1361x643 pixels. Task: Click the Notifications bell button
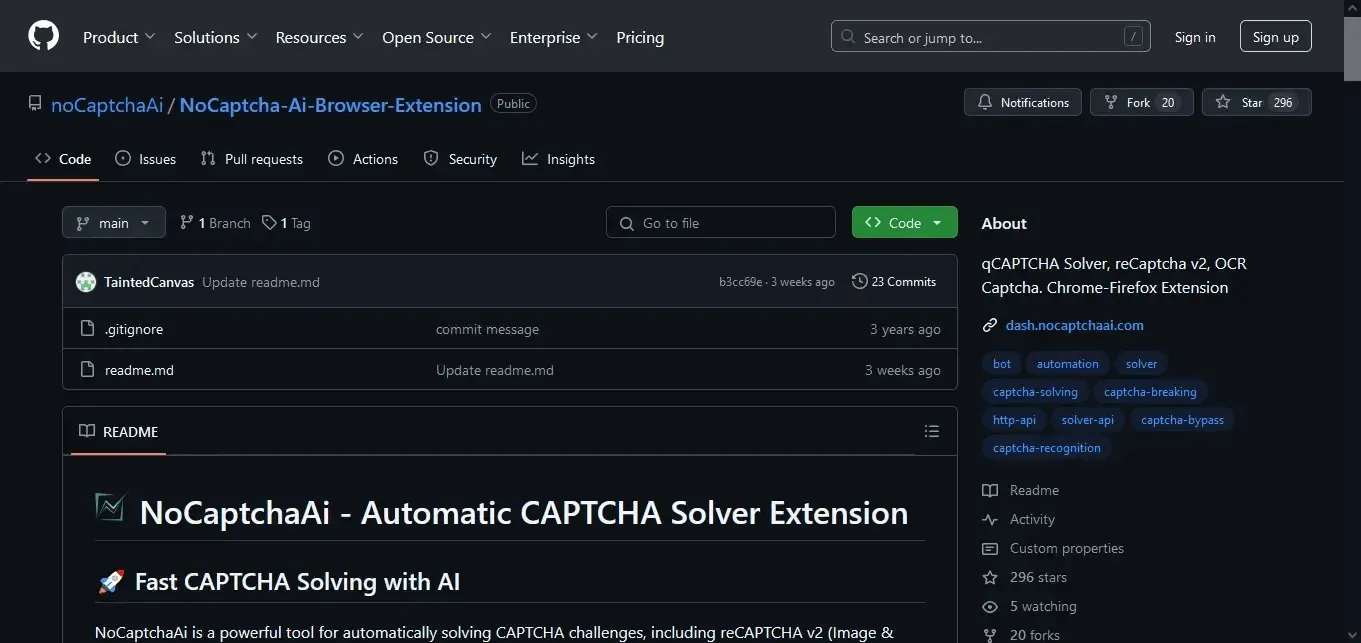coord(1023,102)
